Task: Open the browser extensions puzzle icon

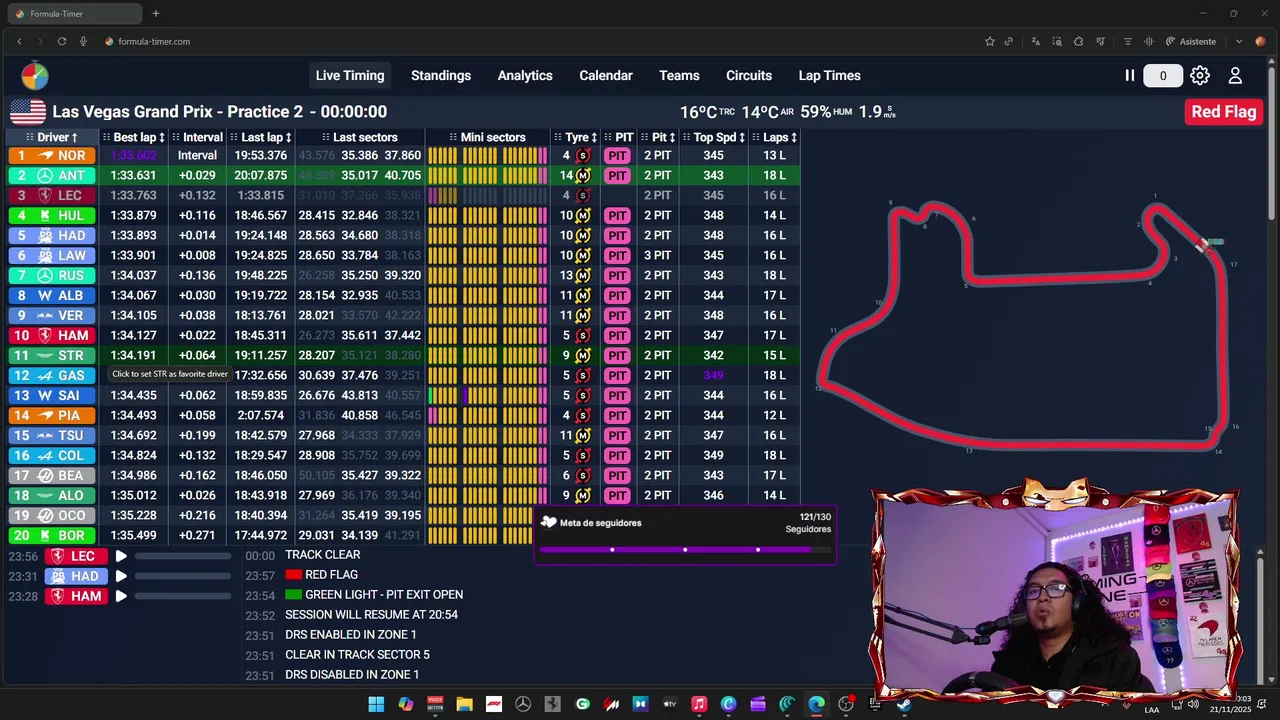Action: [x=1078, y=41]
